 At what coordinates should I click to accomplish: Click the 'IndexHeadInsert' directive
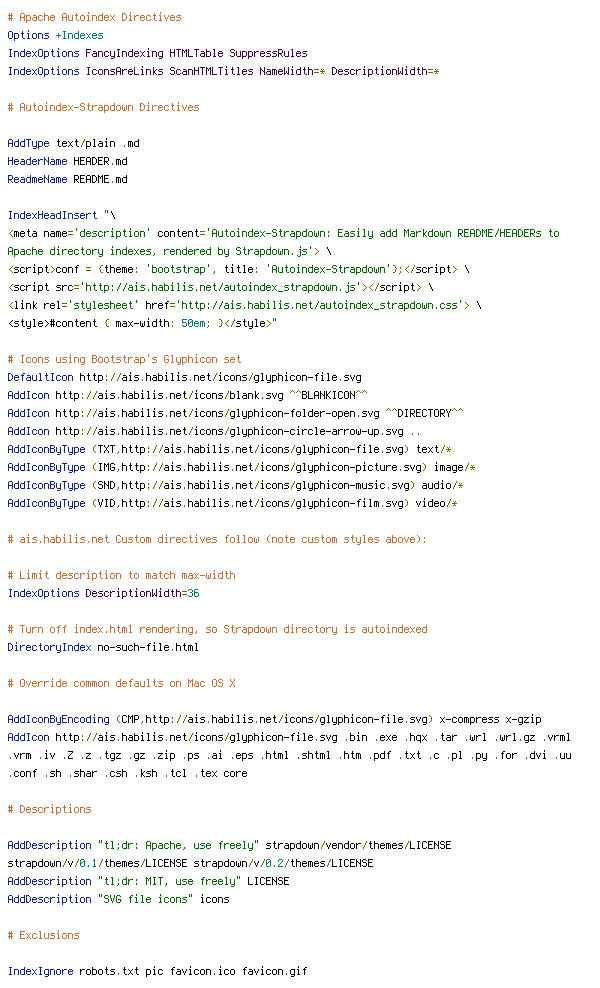[52, 215]
